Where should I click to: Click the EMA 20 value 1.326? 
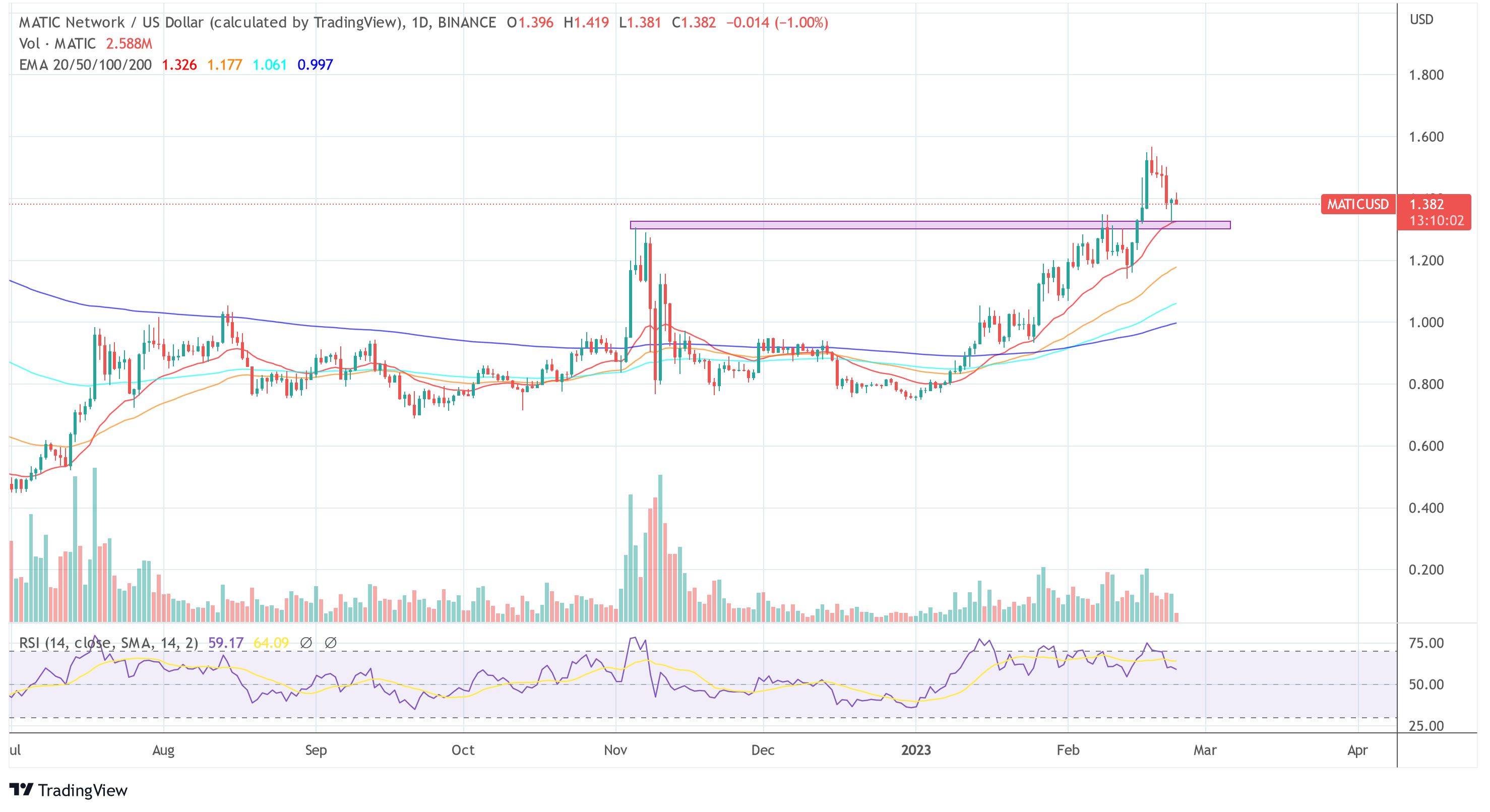click(179, 65)
